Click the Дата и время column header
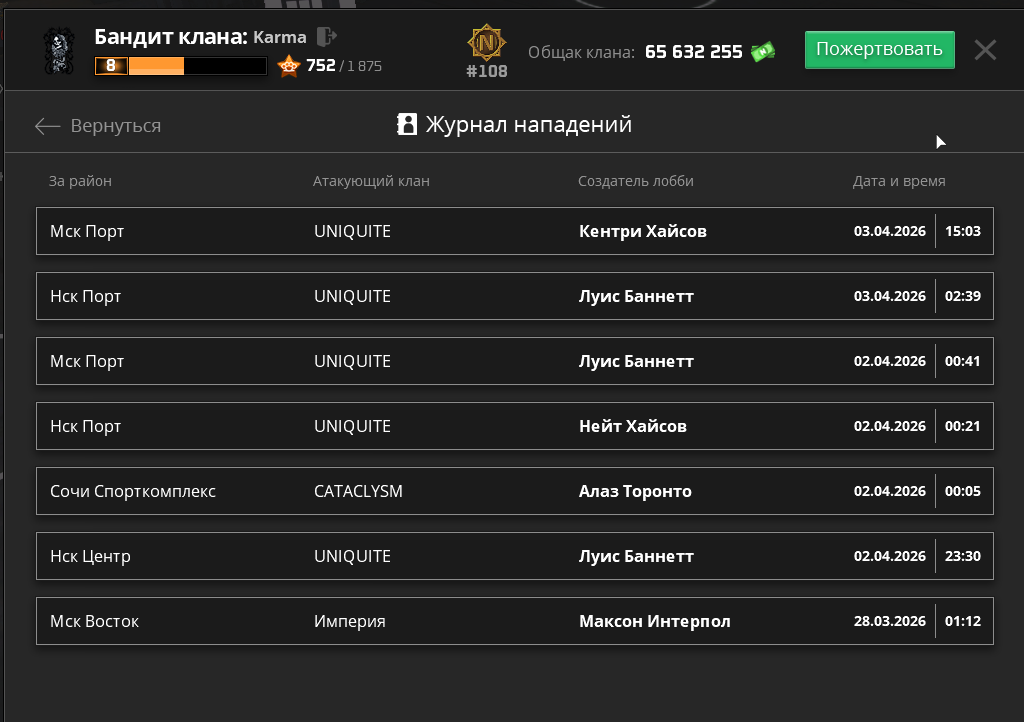The width and height of the screenshot is (1024, 722). 898,181
